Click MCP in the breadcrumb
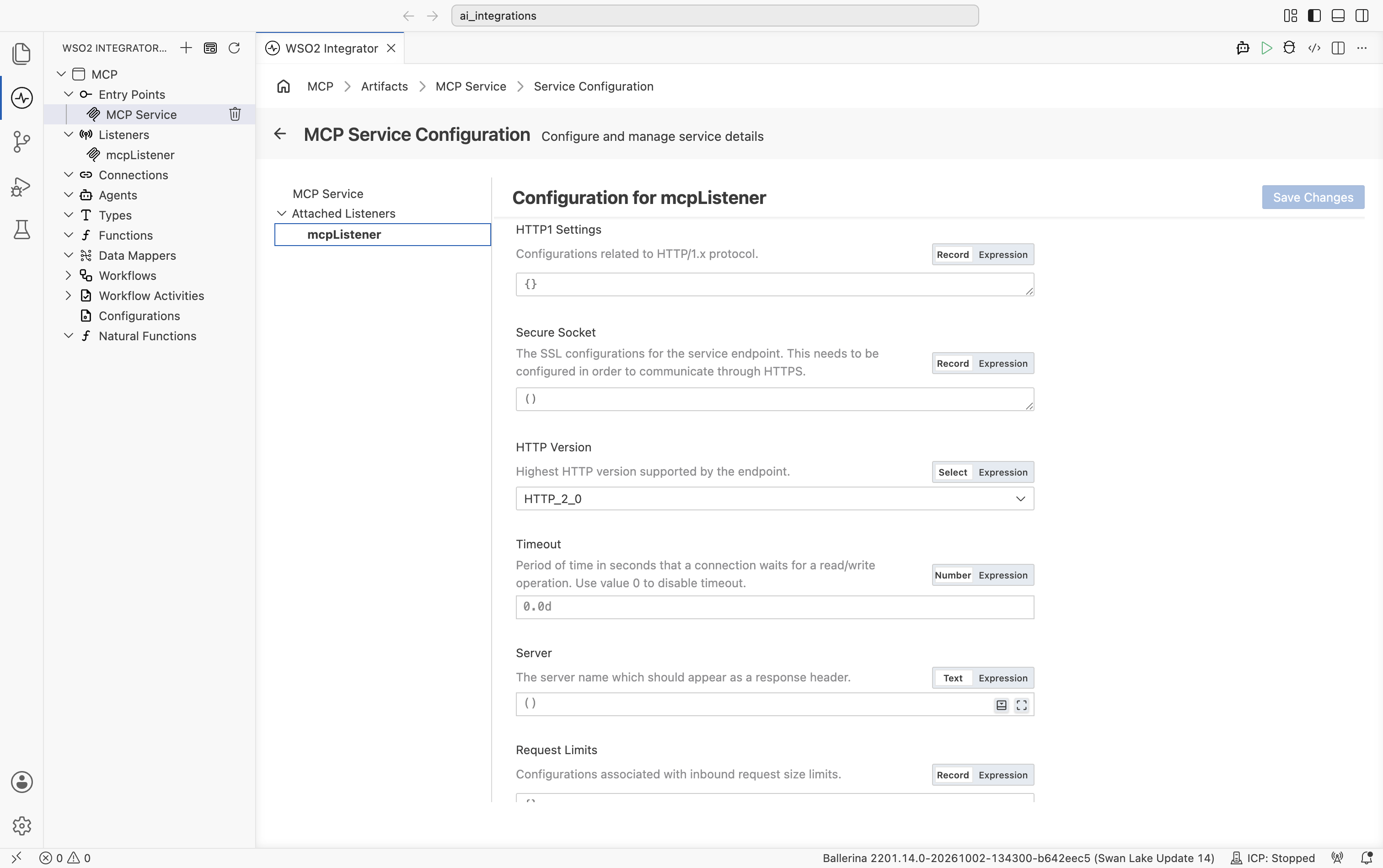 click(x=320, y=86)
